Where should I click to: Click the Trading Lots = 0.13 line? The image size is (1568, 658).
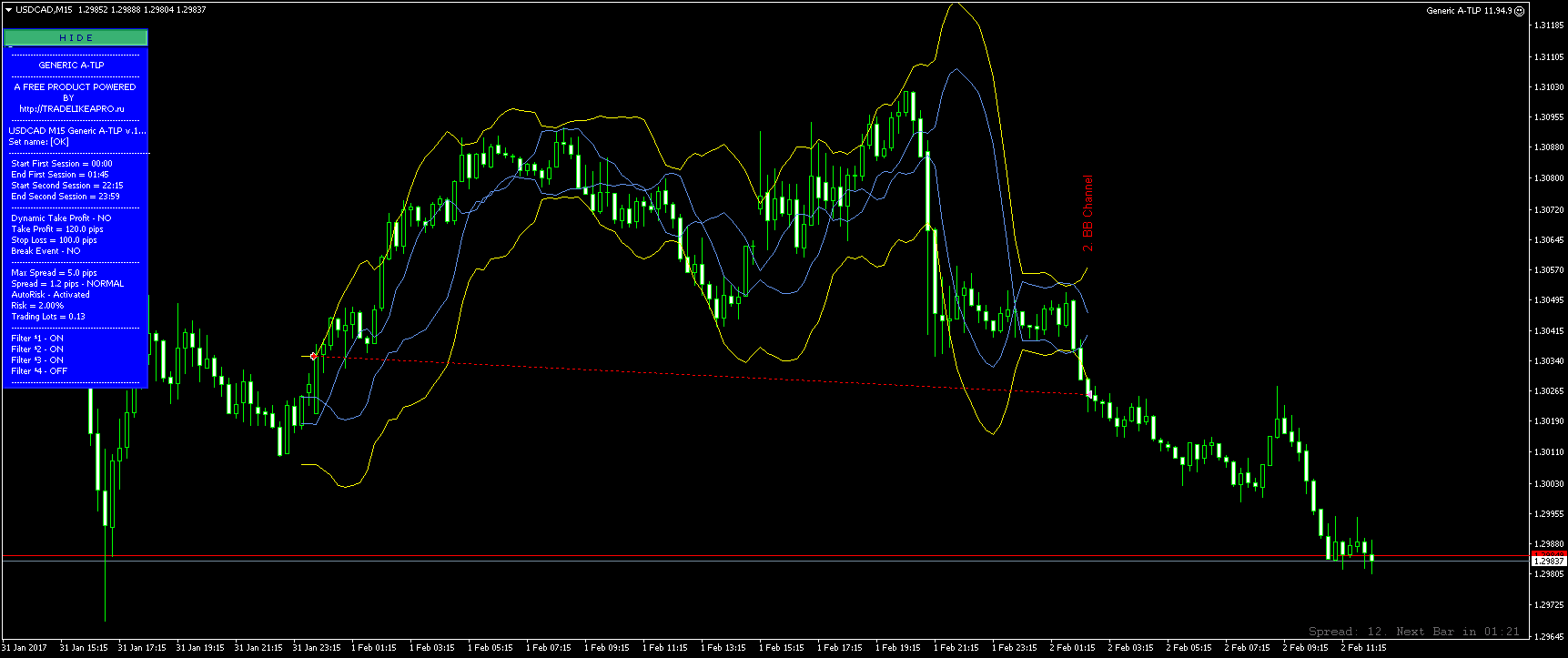point(48,317)
